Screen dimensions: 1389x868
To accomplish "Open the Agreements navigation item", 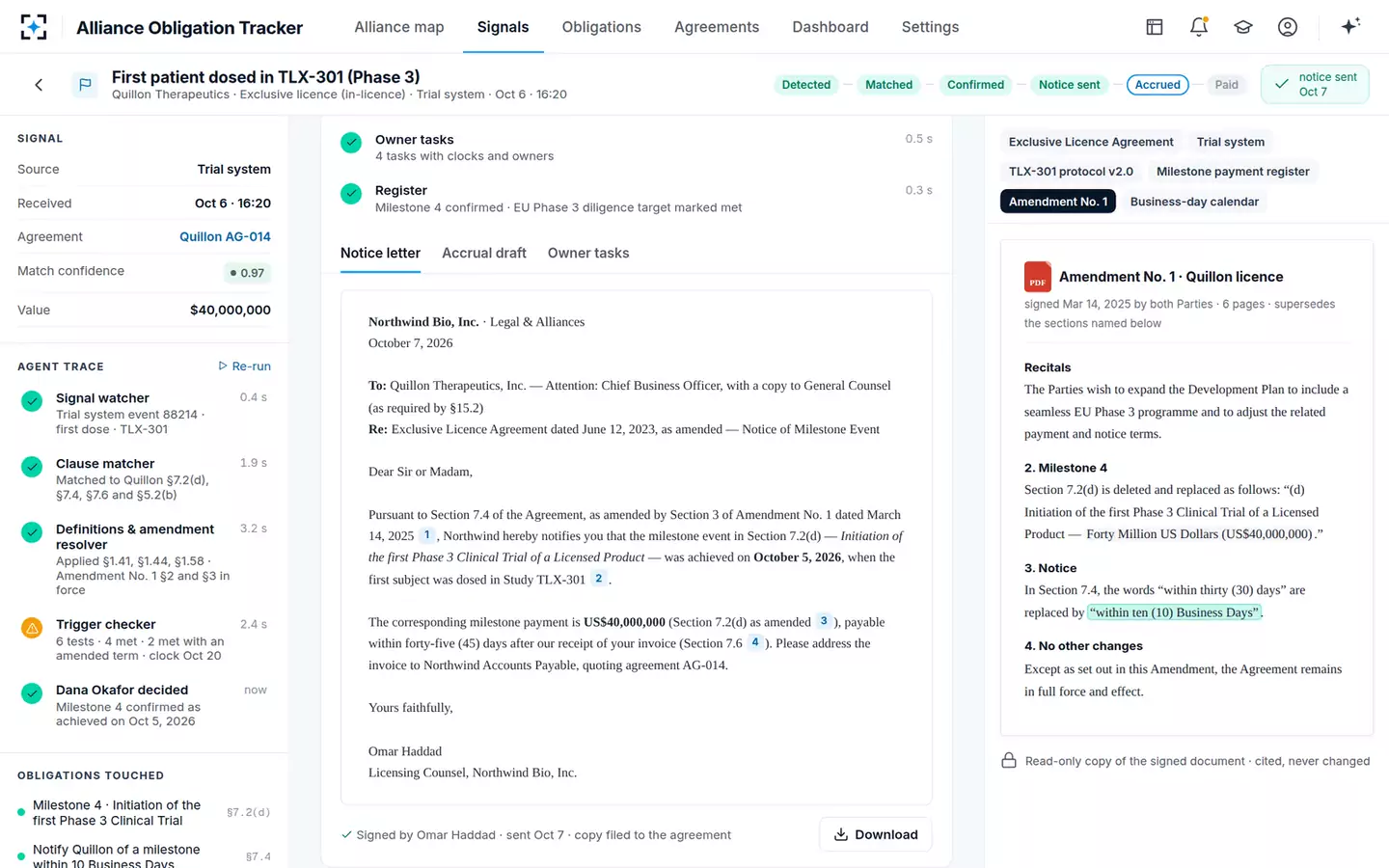I will [717, 27].
